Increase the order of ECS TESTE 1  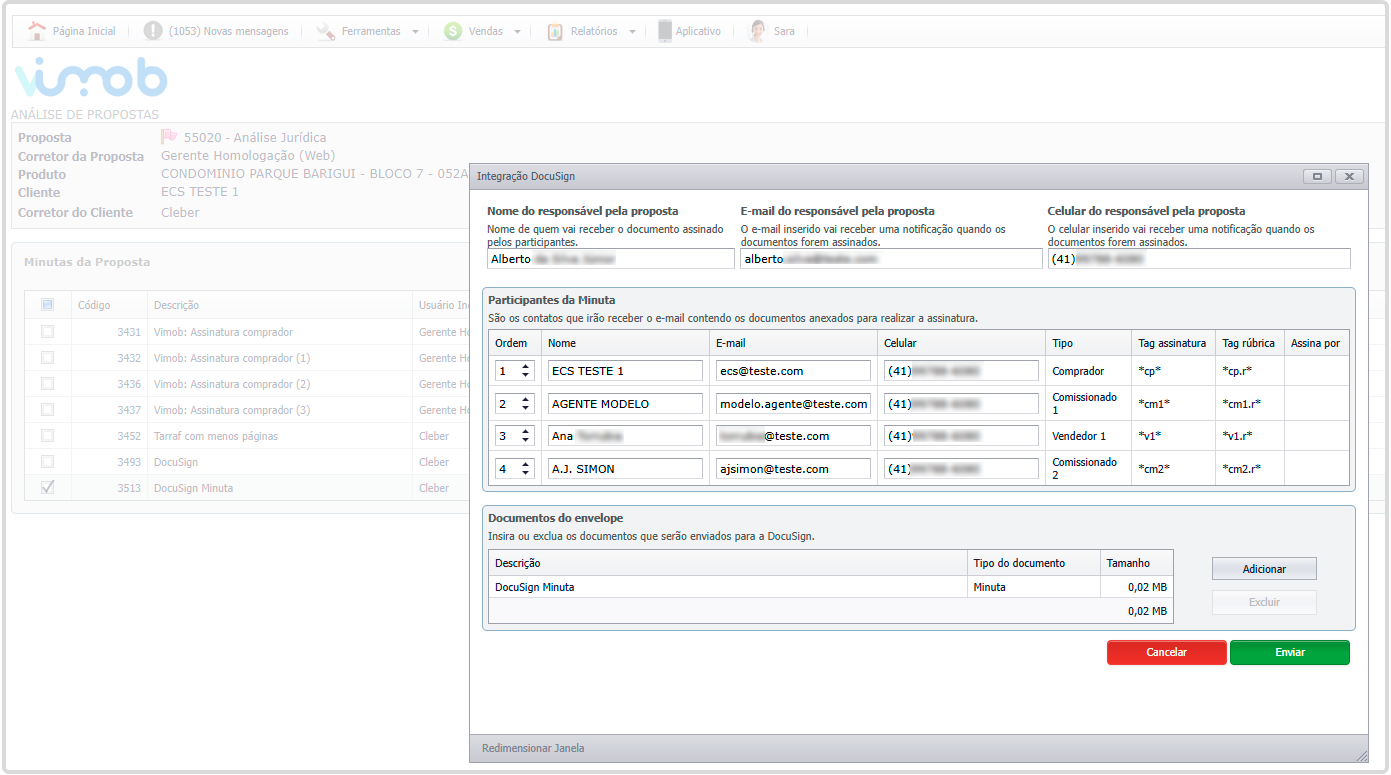tap(525, 366)
